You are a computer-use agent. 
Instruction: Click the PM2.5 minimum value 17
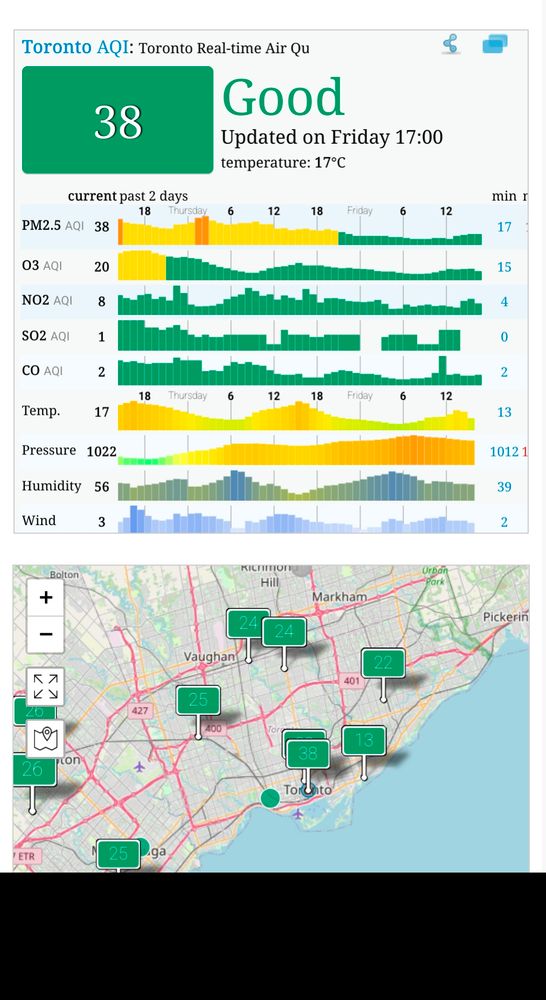(x=505, y=226)
